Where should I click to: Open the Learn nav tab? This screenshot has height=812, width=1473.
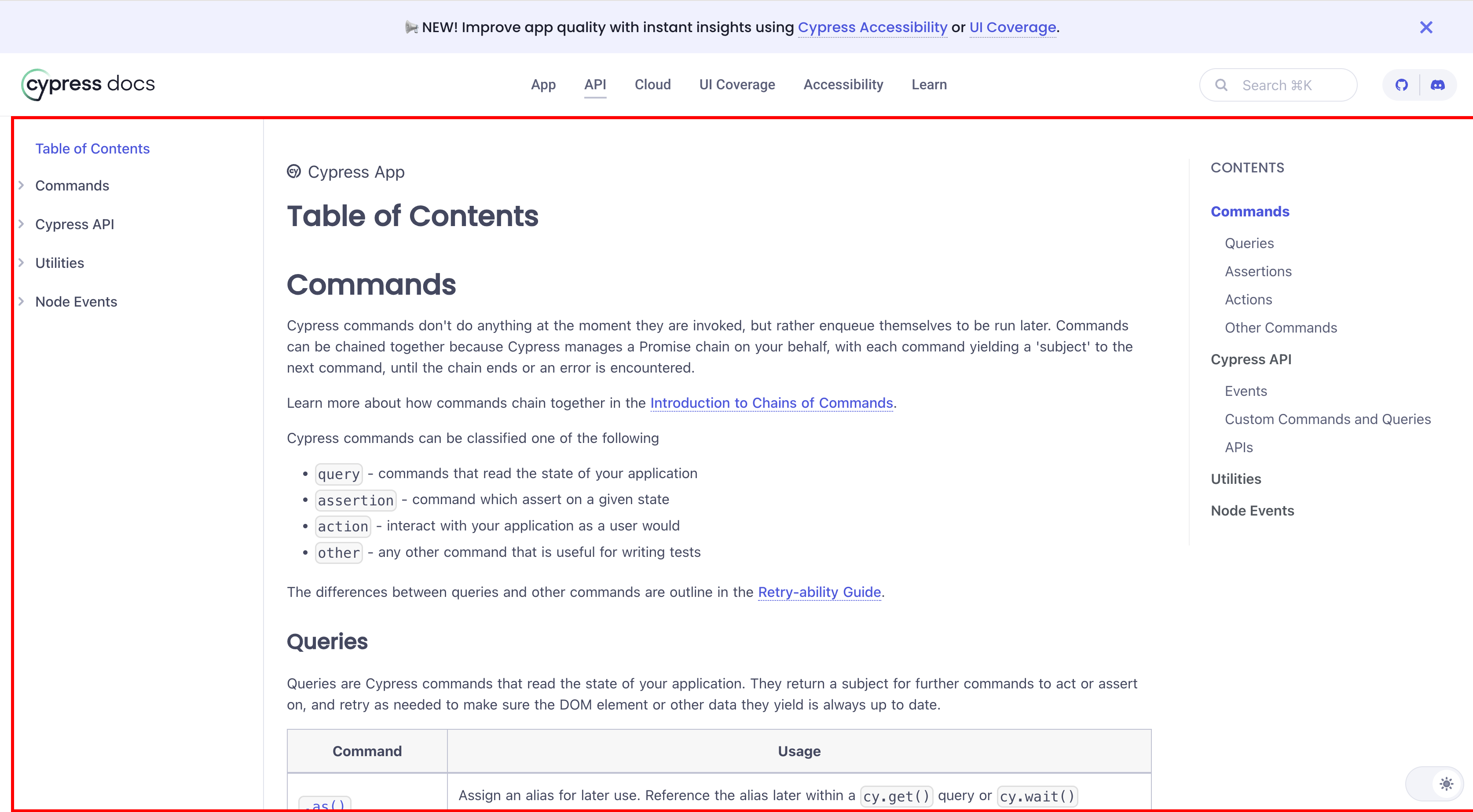(929, 84)
